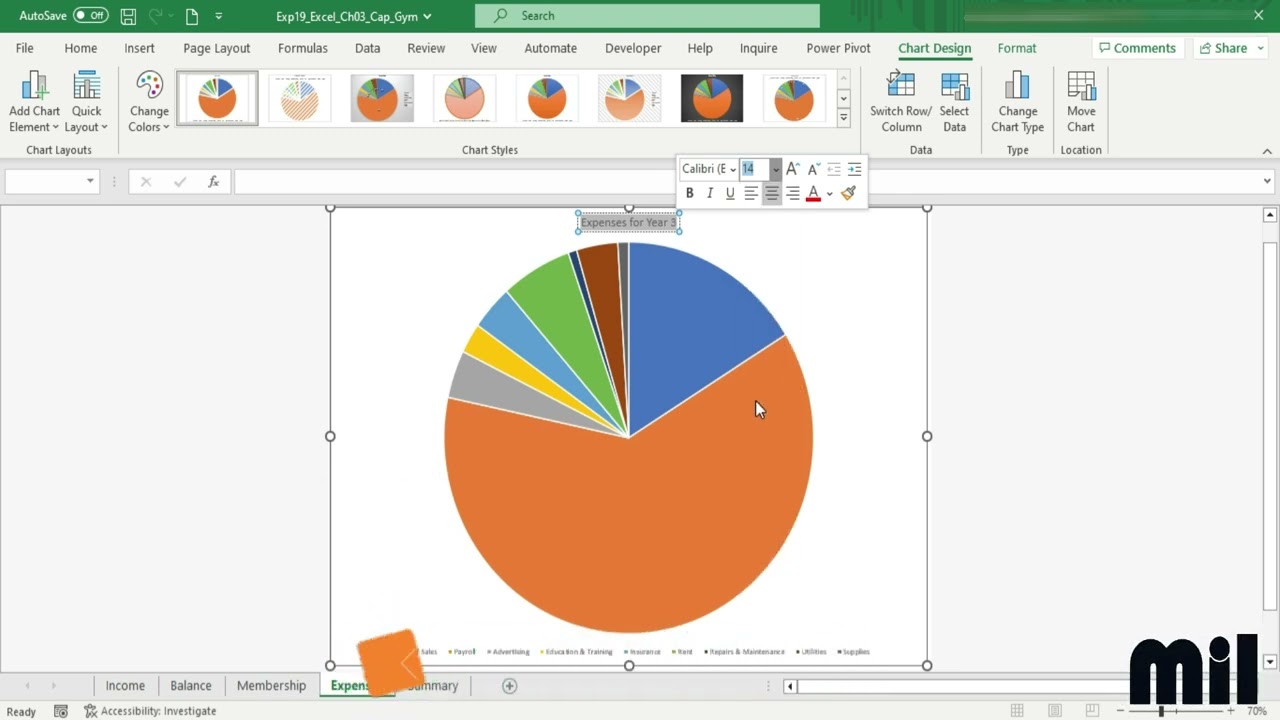Switch to the Normal view icon in the status bar
Screen dimensions: 1280x720
[1017, 711]
